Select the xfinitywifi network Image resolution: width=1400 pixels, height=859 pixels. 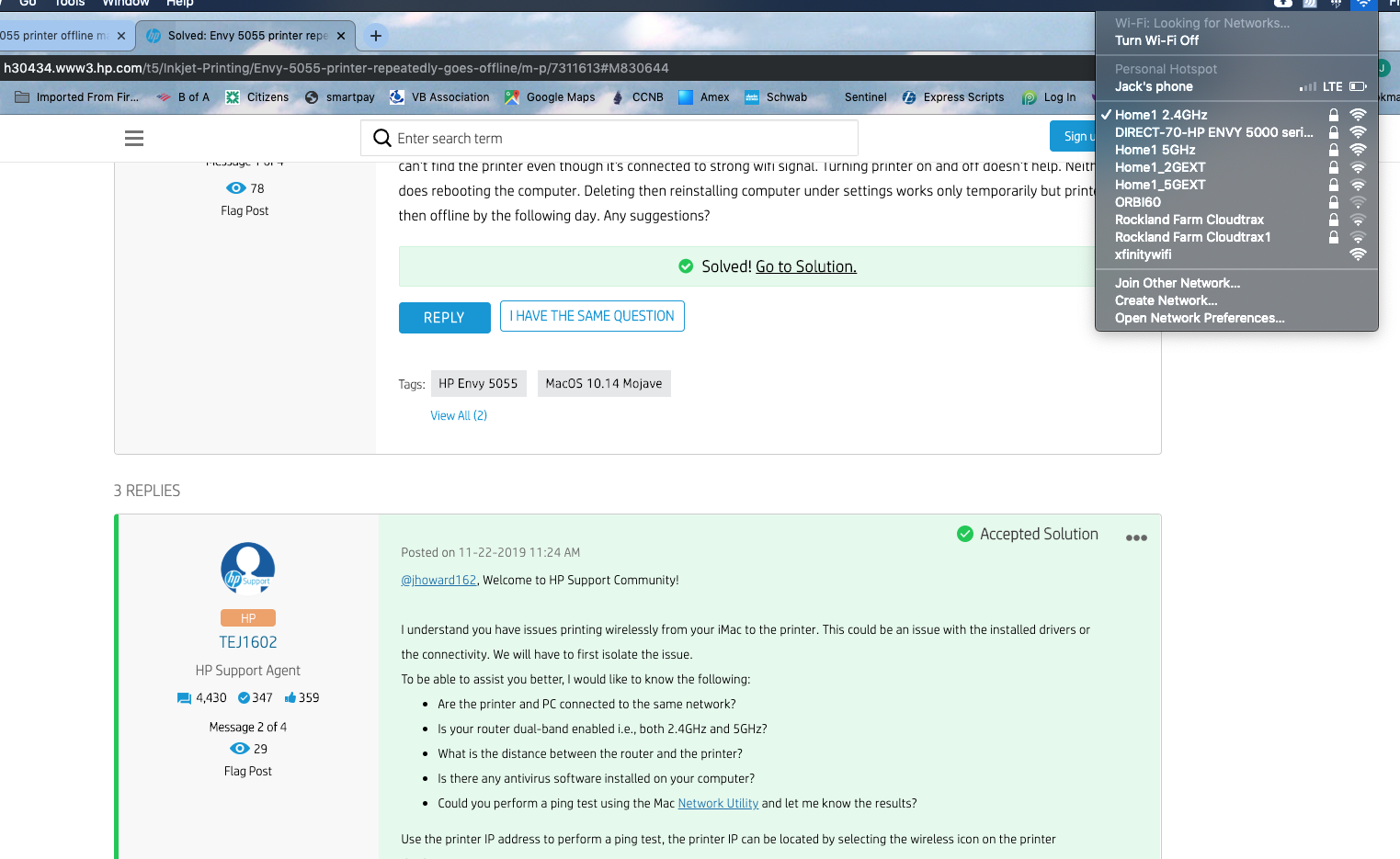pyautogui.click(x=1236, y=254)
